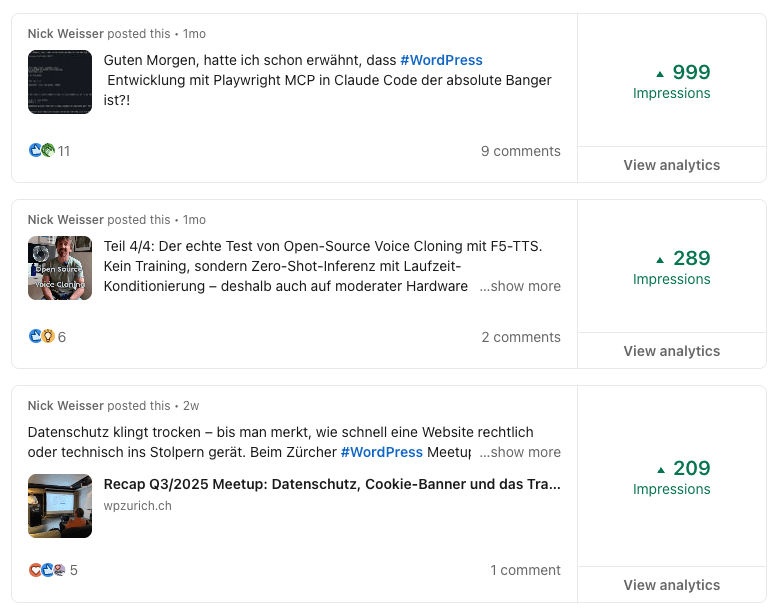This screenshot has height=614, width=779.
Task: Open the Recap Q3/2025 Meetup article title
Action: point(332,484)
